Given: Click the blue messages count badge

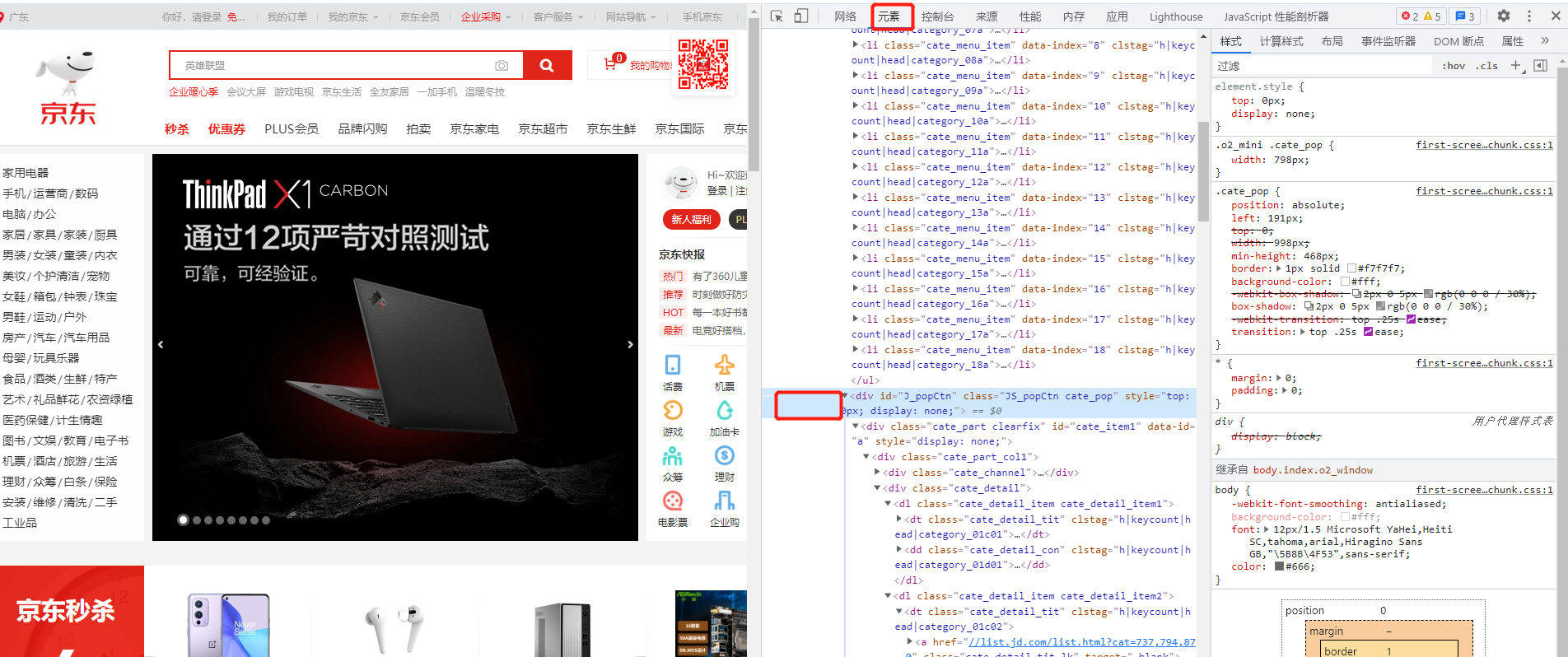Looking at the screenshot, I should 1465,16.
